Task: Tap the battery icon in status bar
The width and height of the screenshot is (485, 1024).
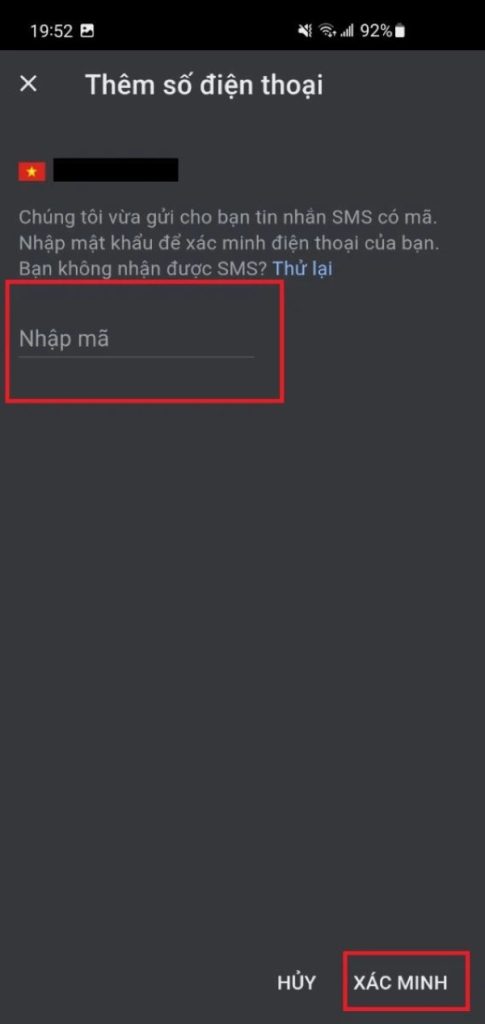Action: (399, 31)
